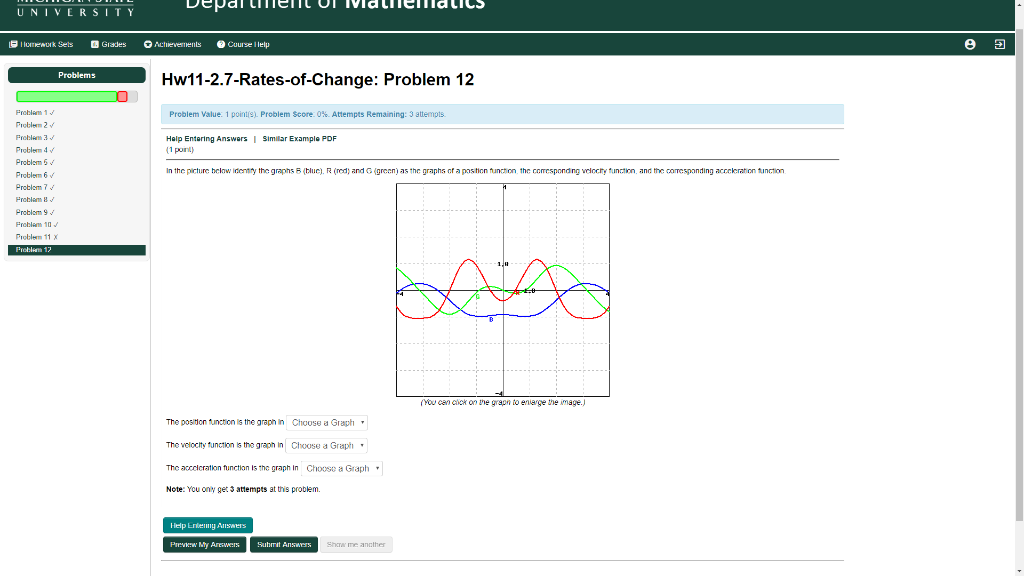Click the Problems header in the sidebar
1024x576 pixels.
(76, 75)
